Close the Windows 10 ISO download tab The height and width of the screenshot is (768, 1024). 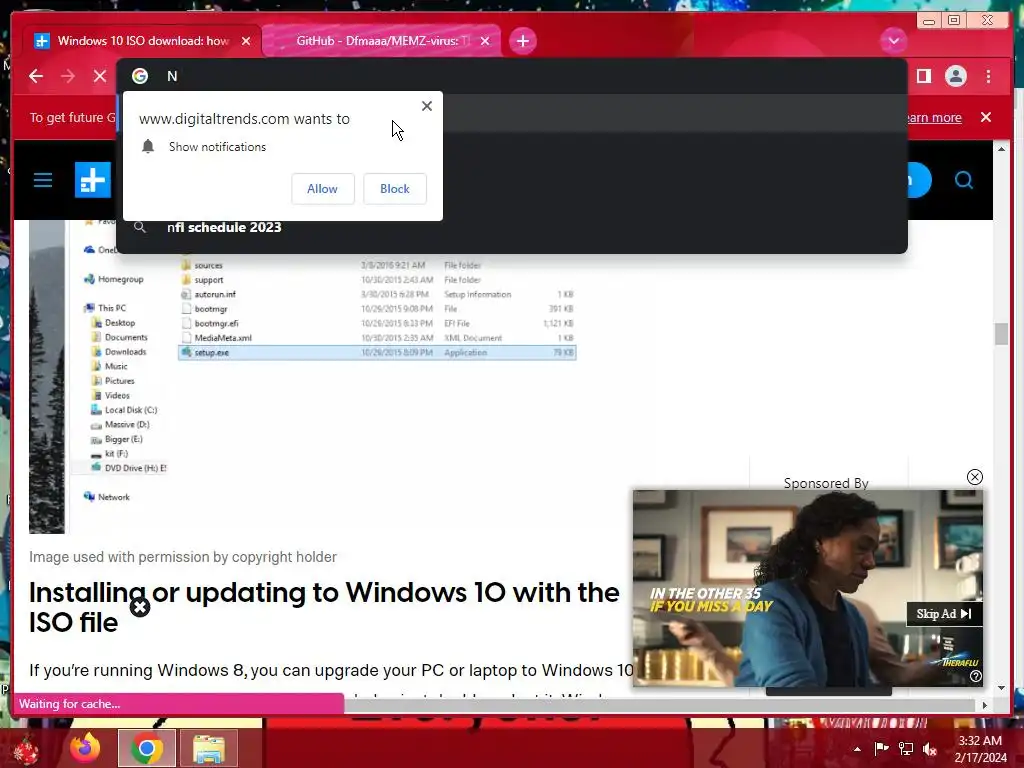(x=246, y=40)
